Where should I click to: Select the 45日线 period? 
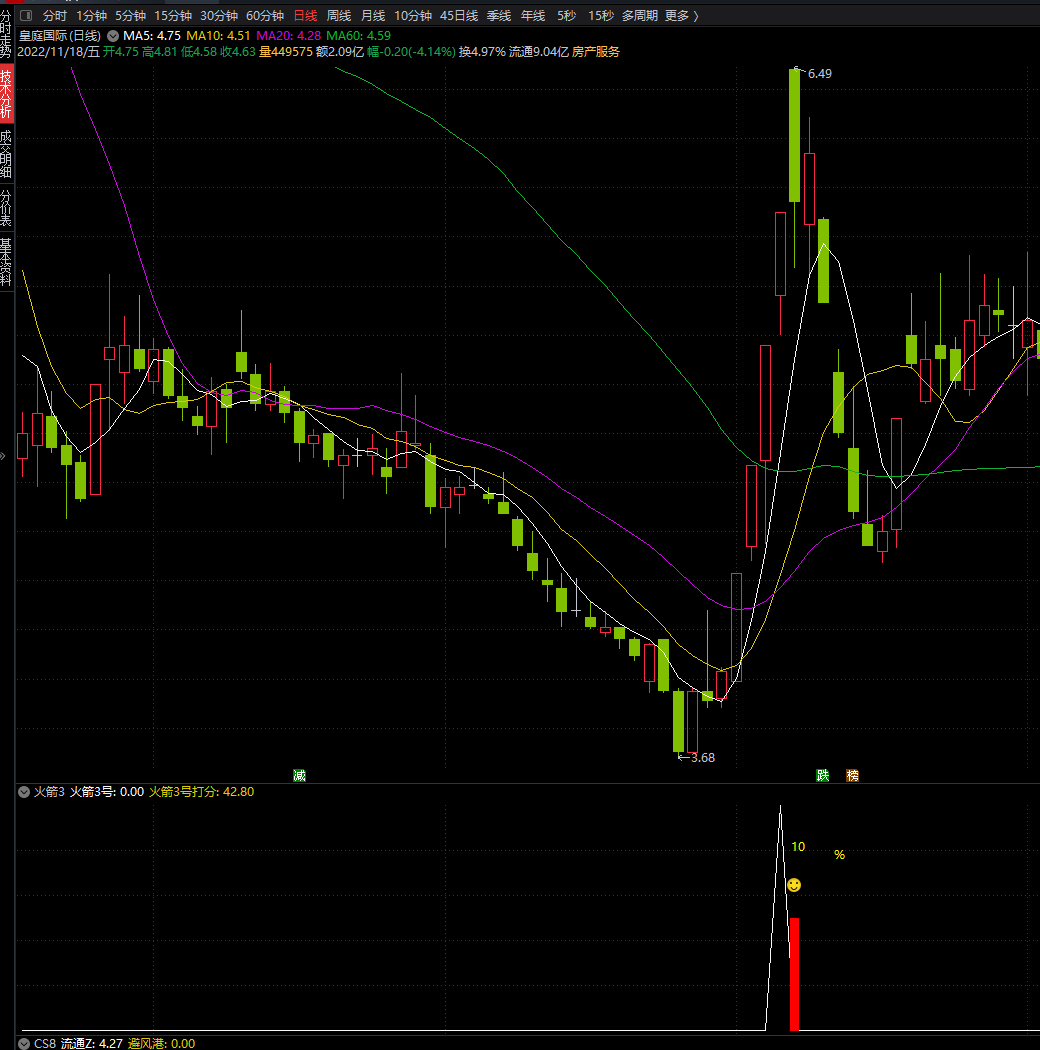(459, 15)
